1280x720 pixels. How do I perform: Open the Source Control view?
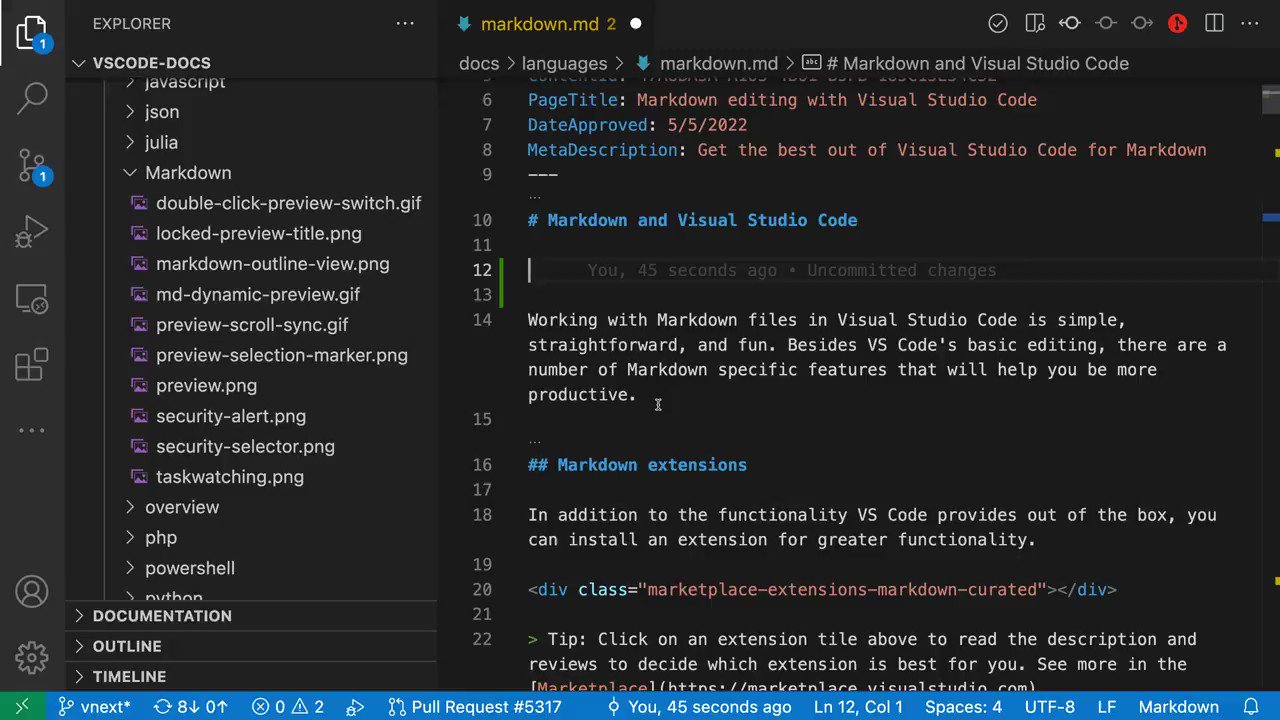click(x=31, y=165)
